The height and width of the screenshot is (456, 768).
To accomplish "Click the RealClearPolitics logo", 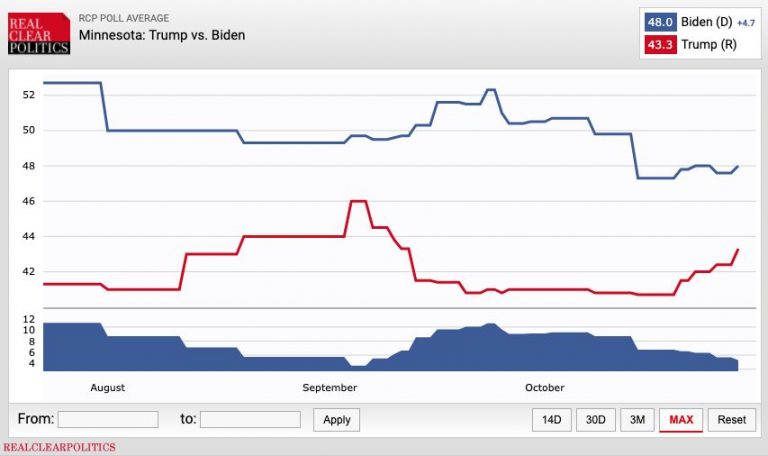I will click(38, 32).
